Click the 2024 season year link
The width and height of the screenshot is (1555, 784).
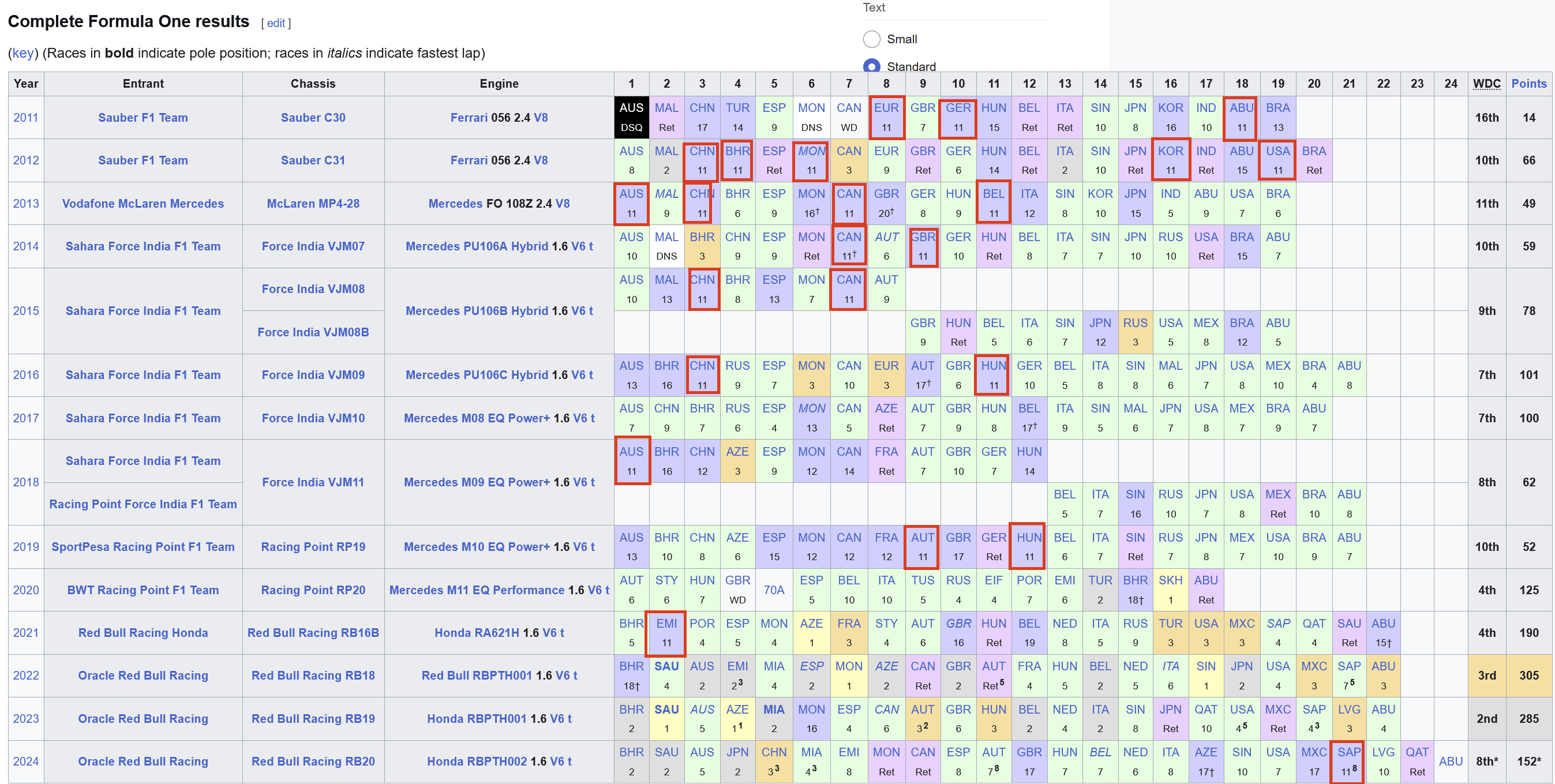click(25, 761)
